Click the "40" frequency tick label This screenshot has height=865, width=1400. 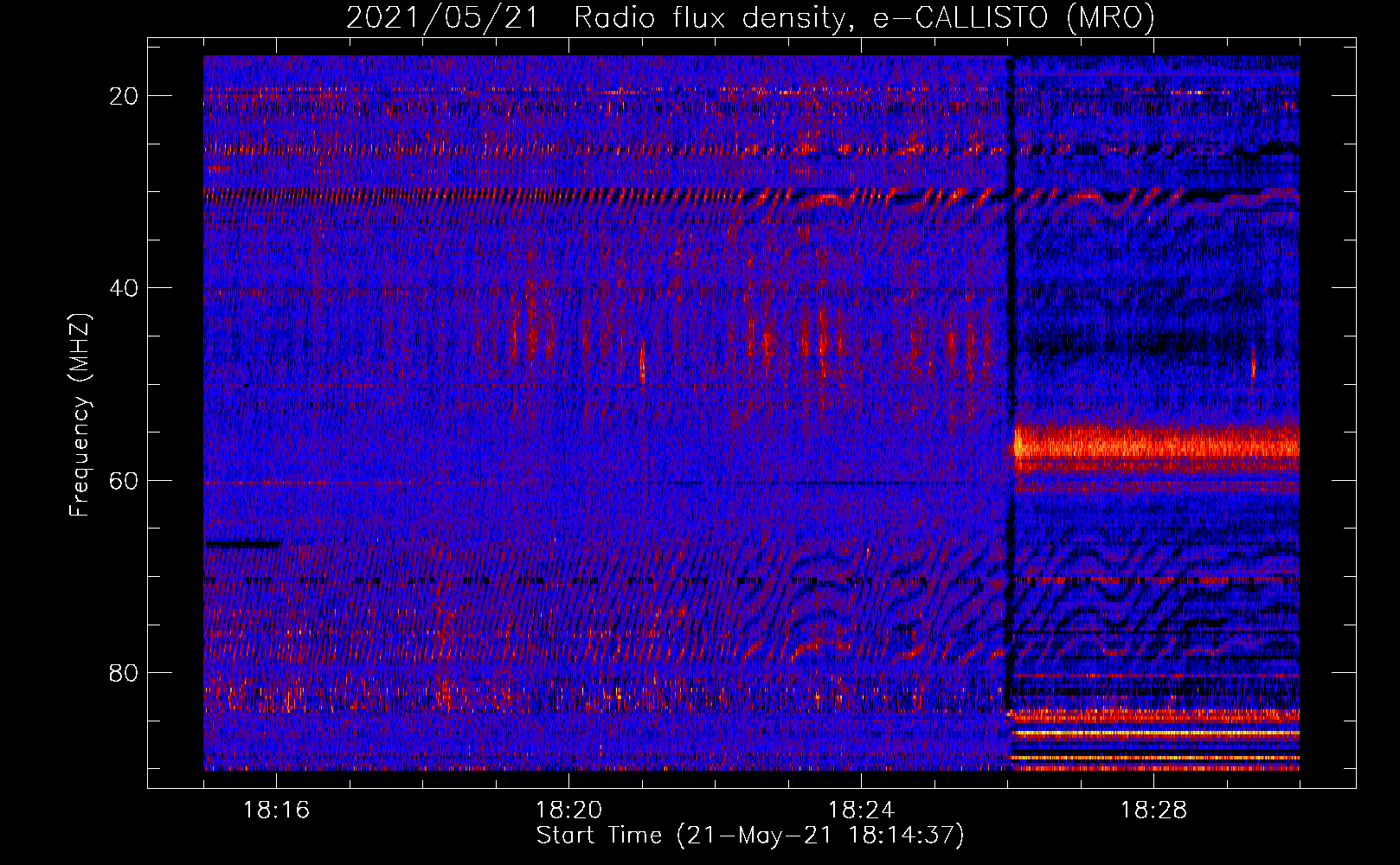click(x=125, y=288)
